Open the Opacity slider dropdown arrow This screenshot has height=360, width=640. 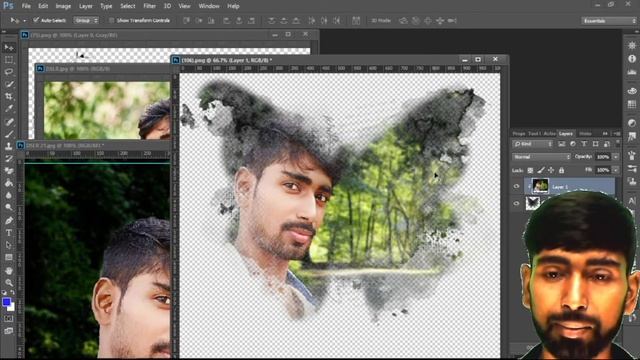click(616, 157)
